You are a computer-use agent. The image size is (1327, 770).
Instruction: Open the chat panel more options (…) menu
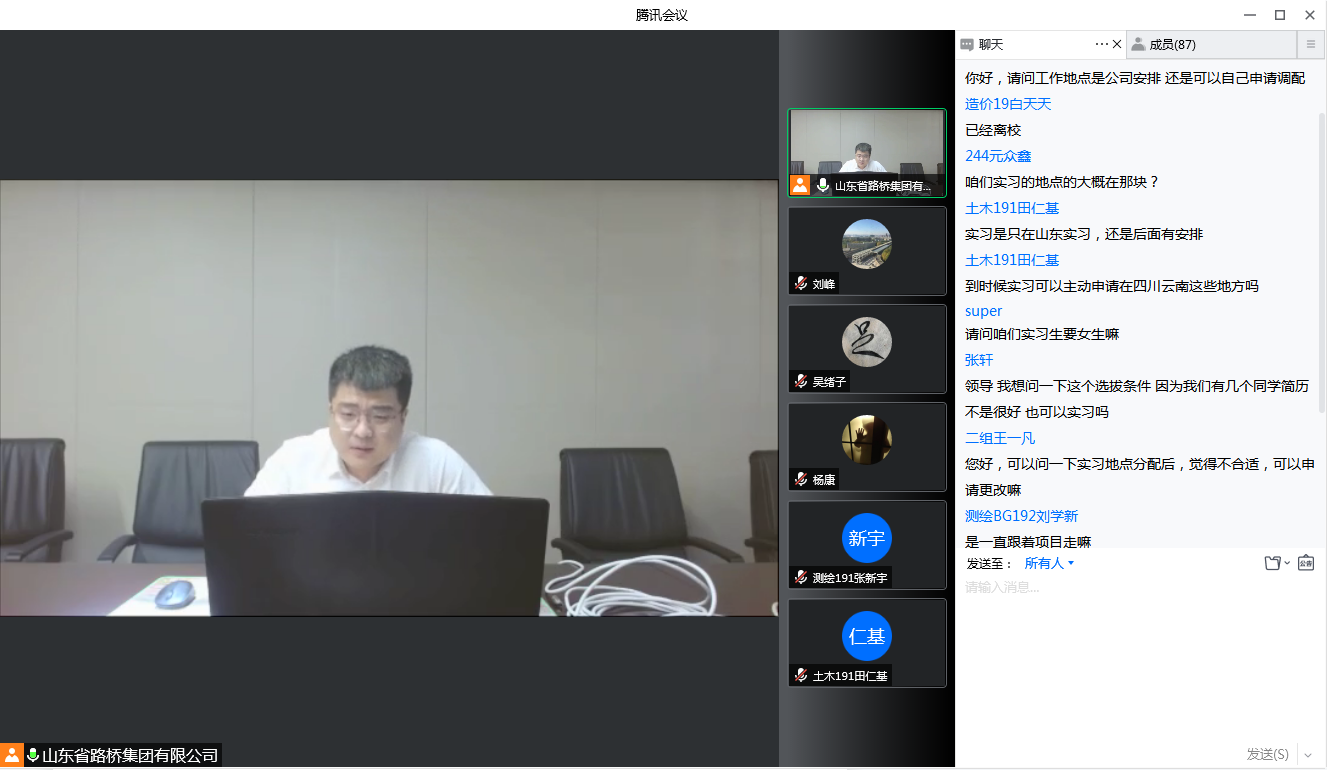tap(1101, 44)
